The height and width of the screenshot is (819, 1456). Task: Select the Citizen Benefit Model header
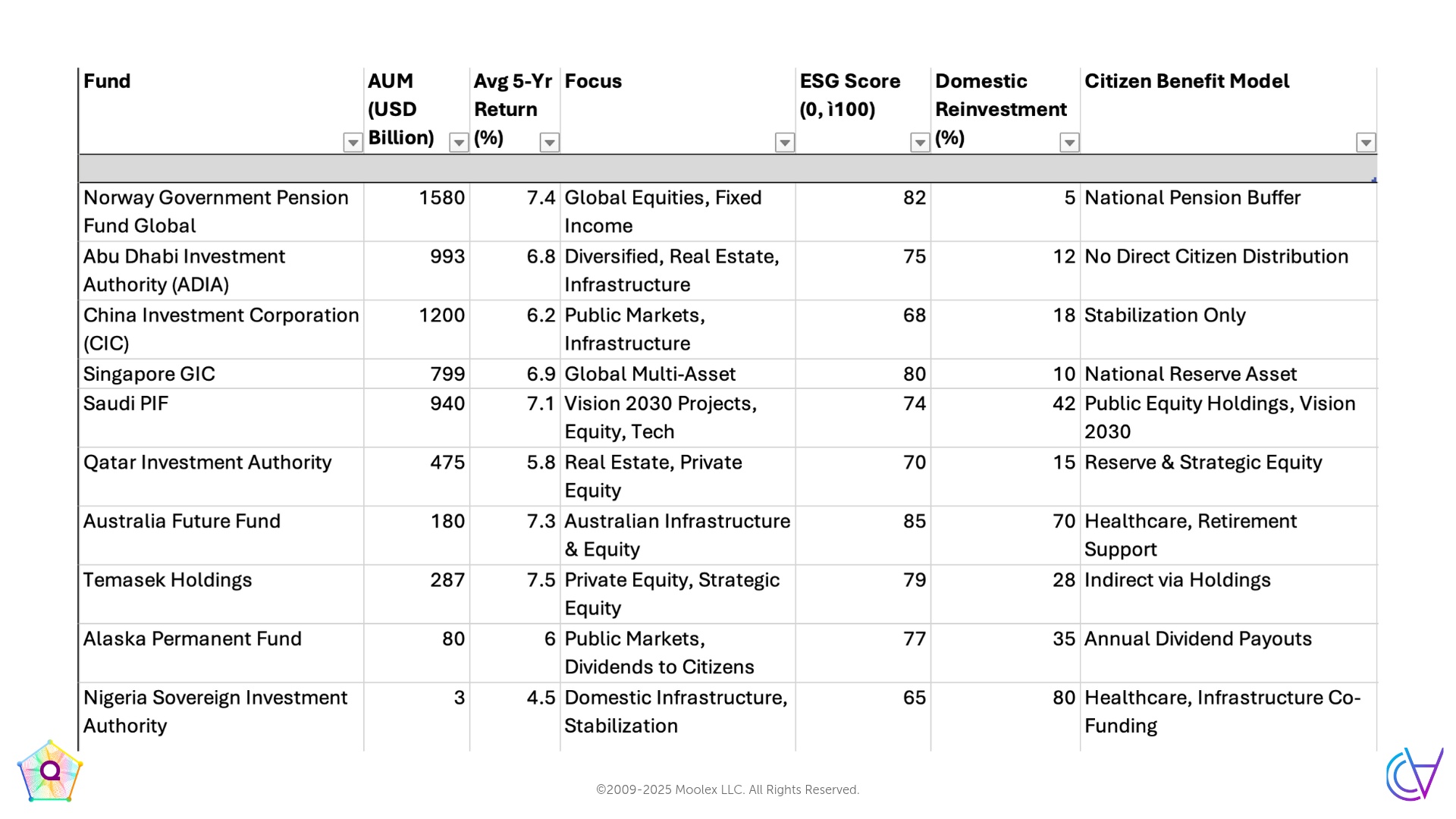coord(1186,81)
